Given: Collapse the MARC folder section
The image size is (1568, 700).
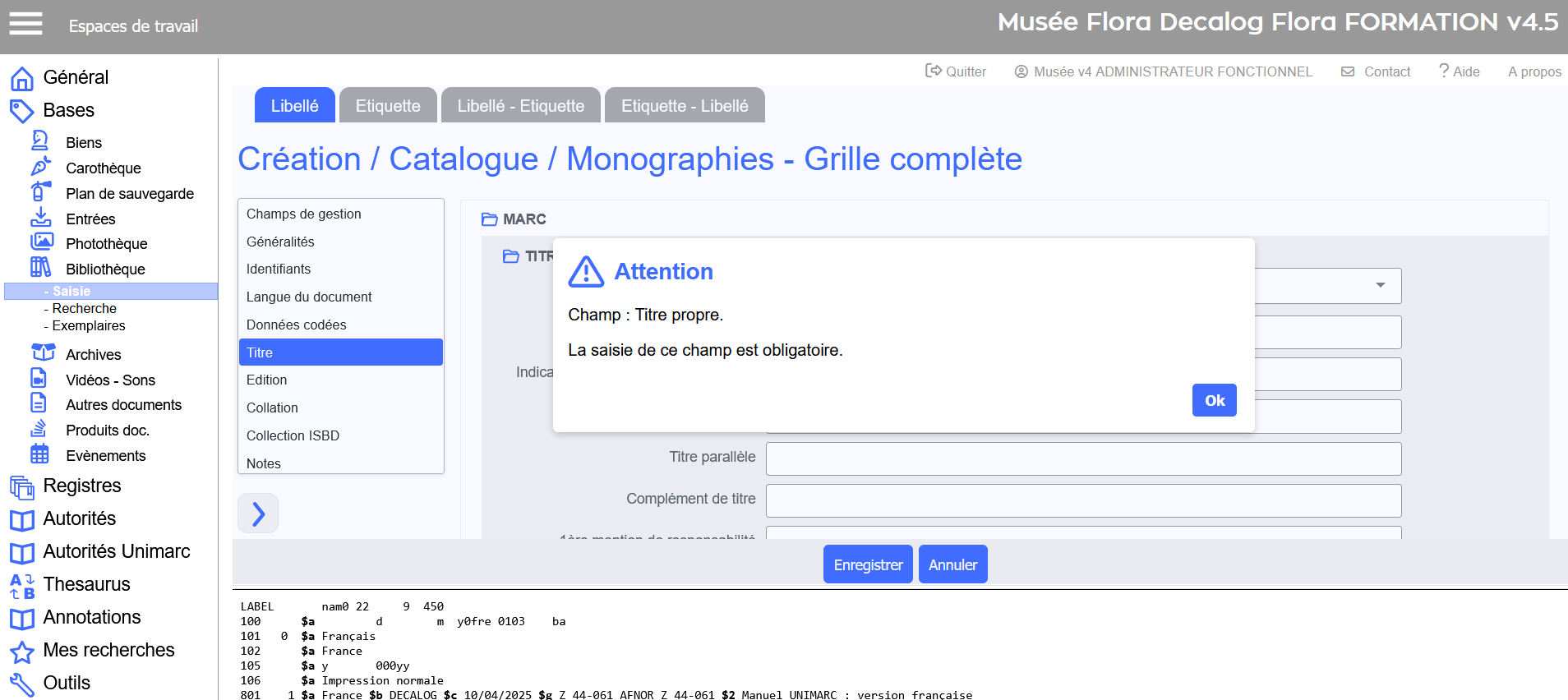Looking at the screenshot, I should pos(490,219).
